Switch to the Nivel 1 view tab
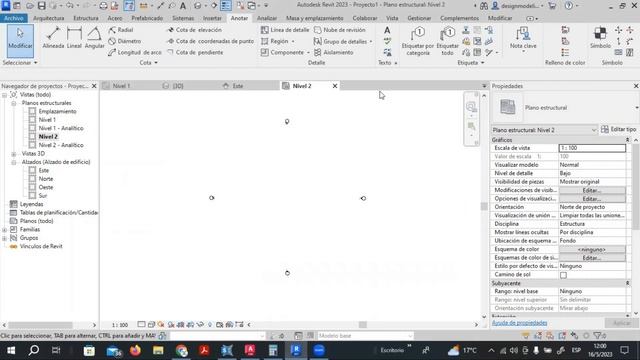The height and width of the screenshot is (360, 640). (x=121, y=86)
